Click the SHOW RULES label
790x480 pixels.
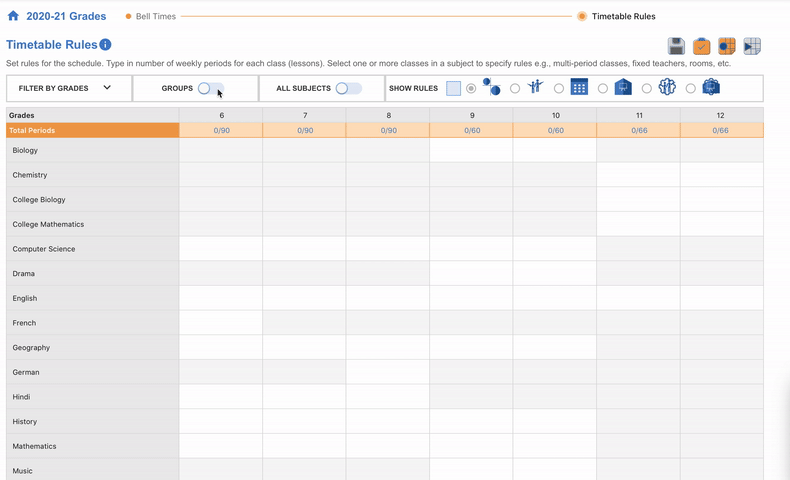(x=413, y=88)
